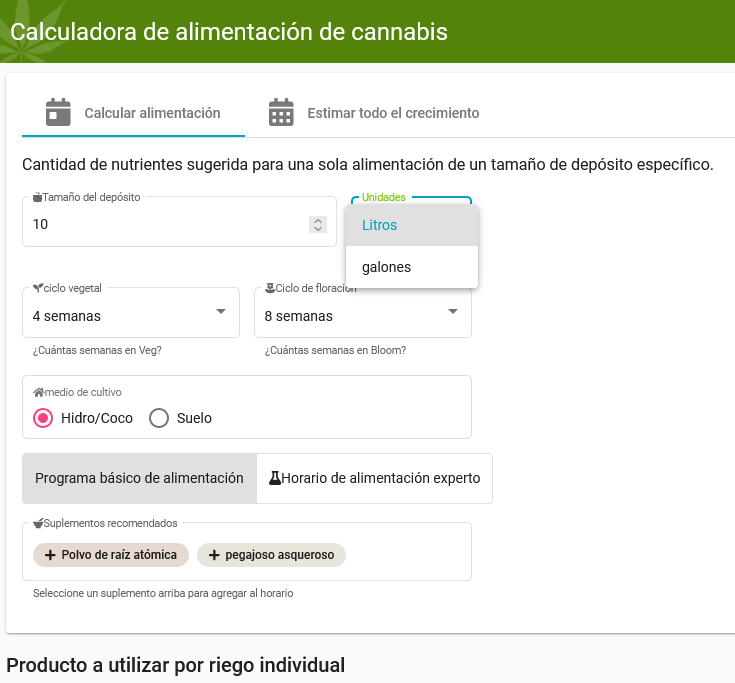735x683 pixels.
Task: Click the bucket icon beside Tamaño del depósito
Action: click(38, 197)
